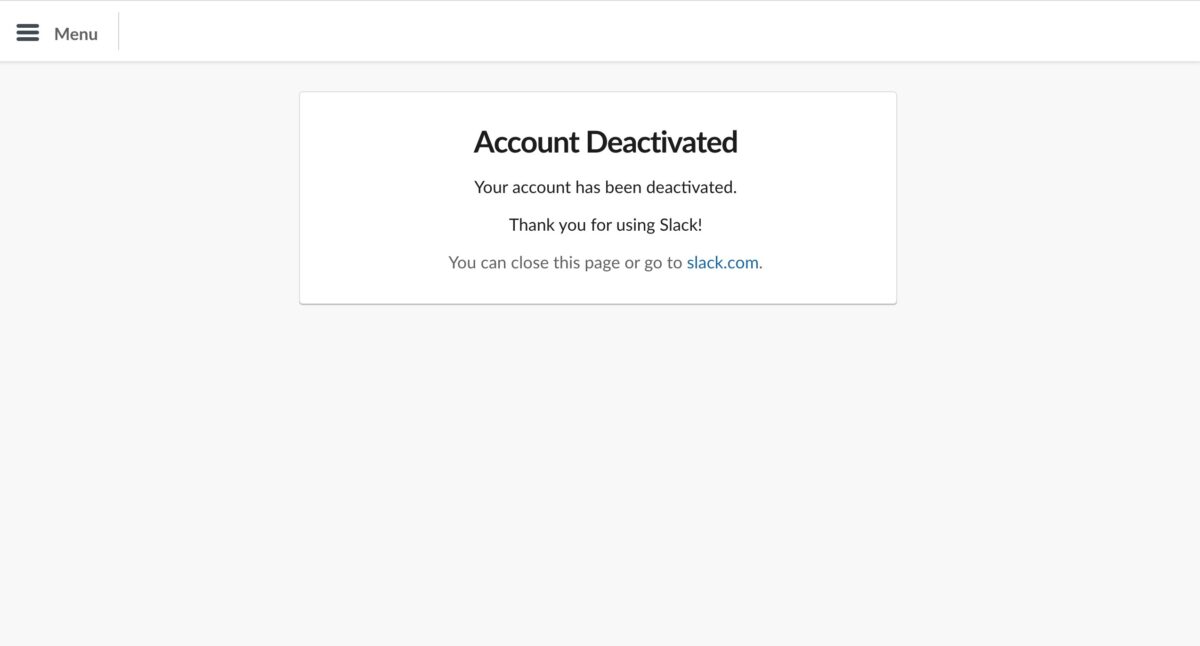Click the words 'or go to' before link
1200x646 pixels.
point(654,263)
